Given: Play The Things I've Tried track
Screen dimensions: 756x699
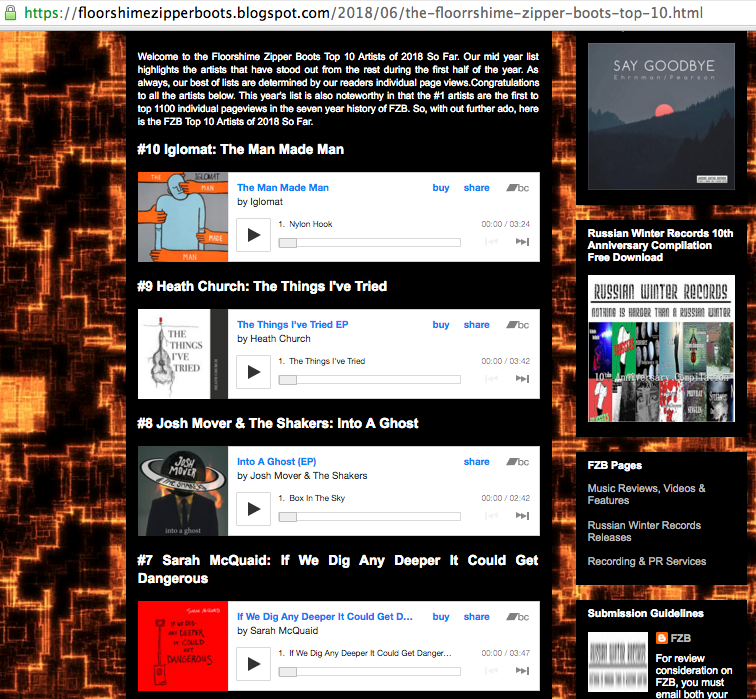Looking at the screenshot, I should tap(253, 372).
